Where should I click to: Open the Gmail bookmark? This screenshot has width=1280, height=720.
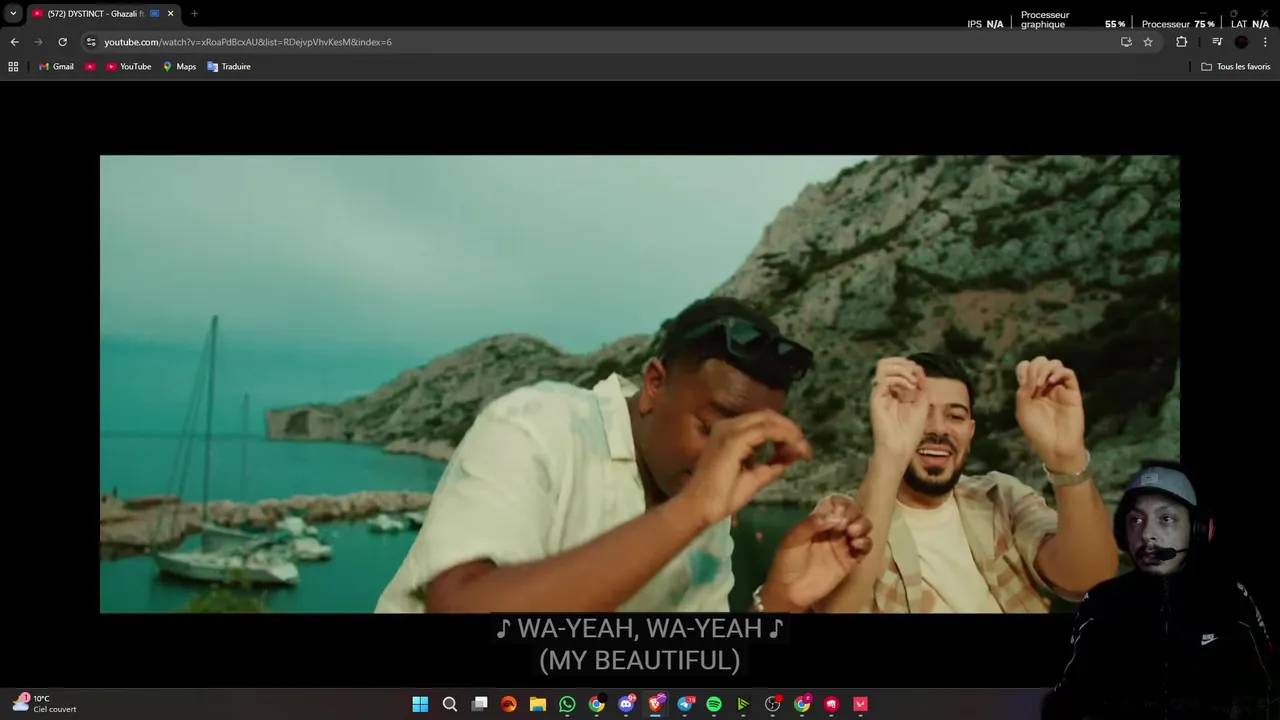click(56, 66)
